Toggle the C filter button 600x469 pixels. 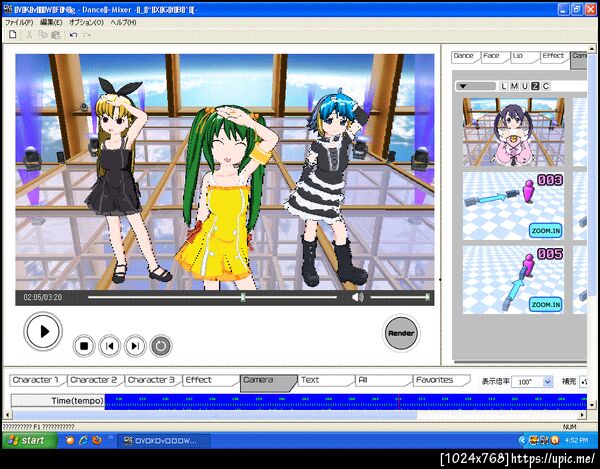[546, 86]
